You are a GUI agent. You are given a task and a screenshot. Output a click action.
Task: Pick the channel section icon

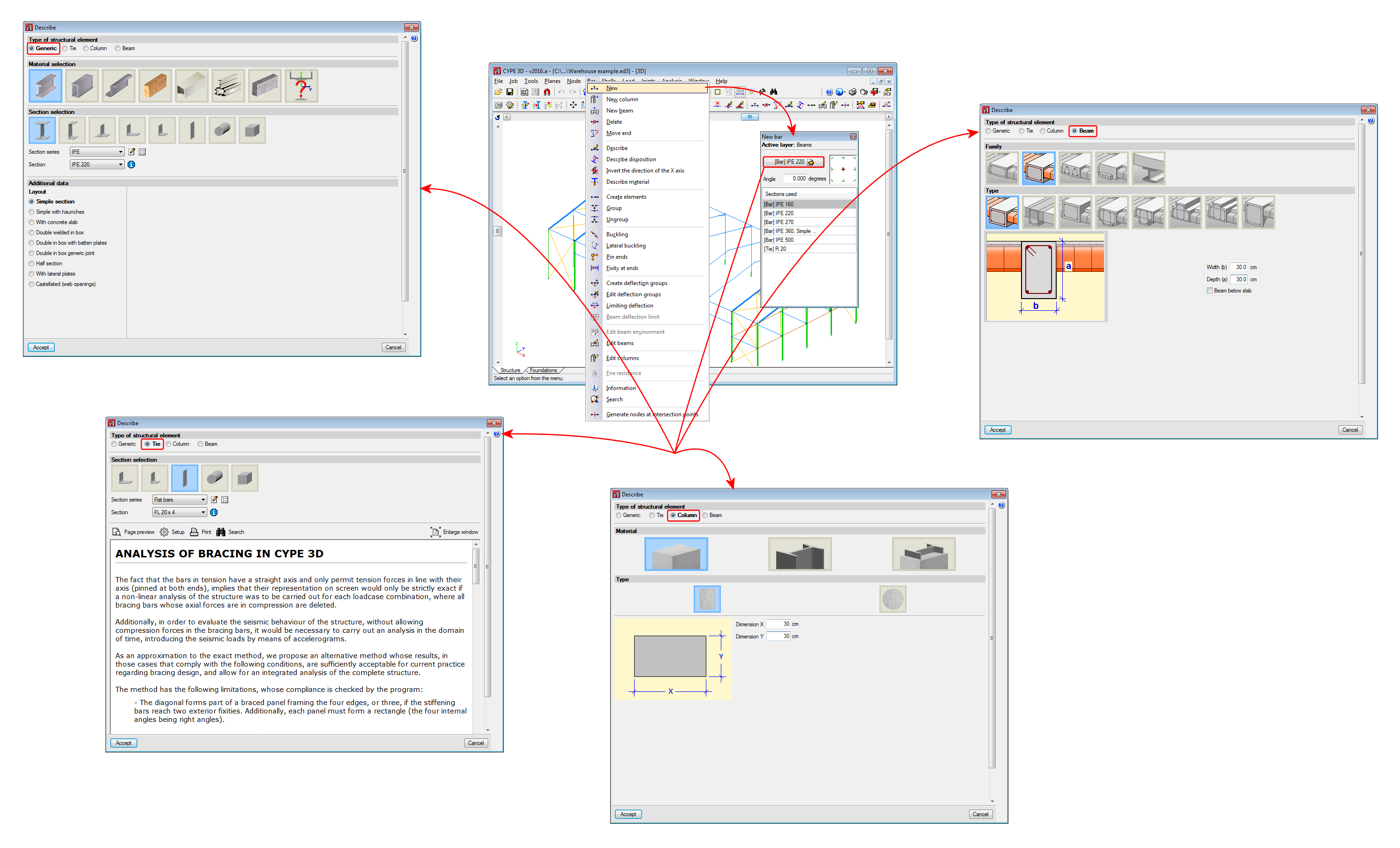click(72, 130)
